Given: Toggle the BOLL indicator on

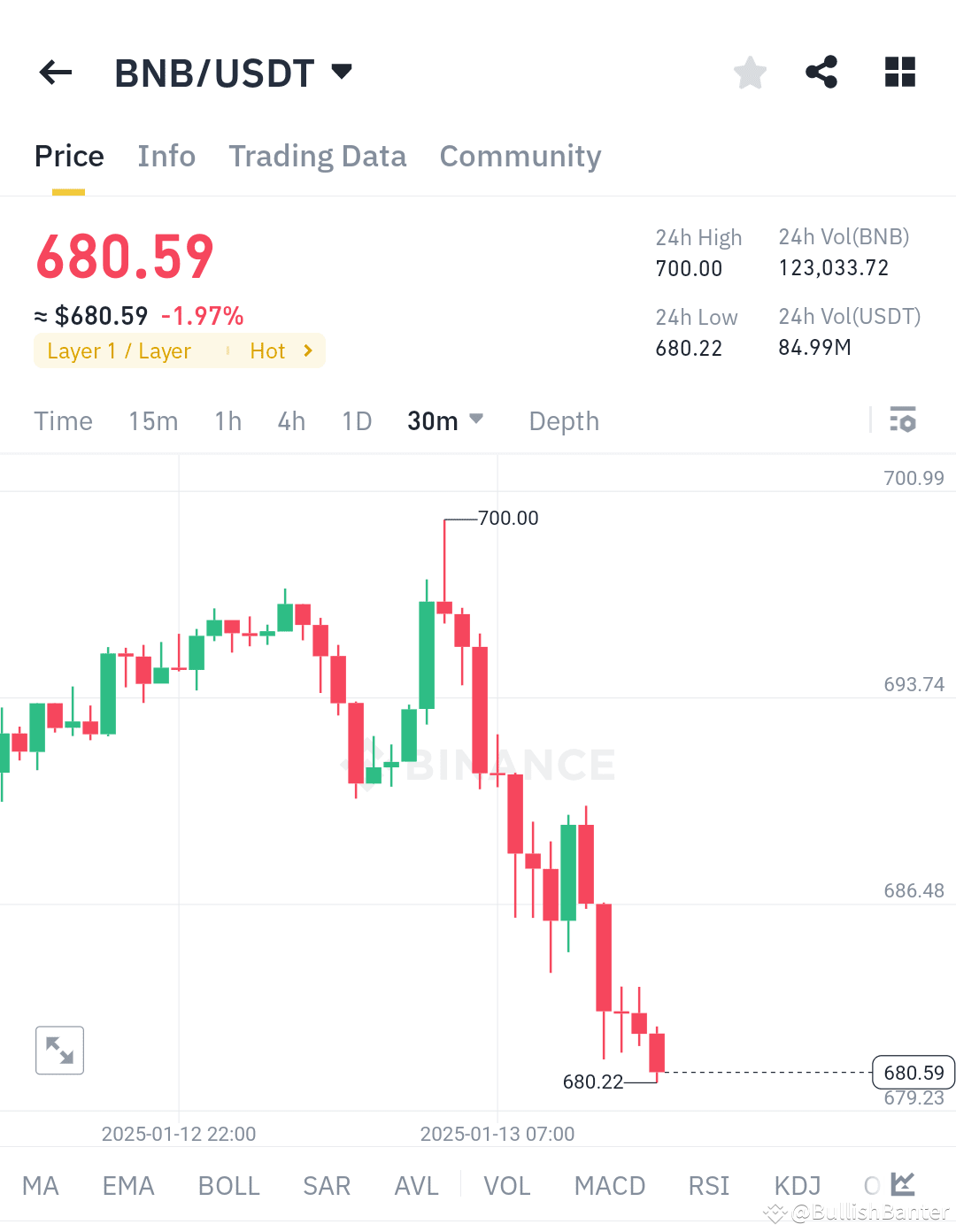Looking at the screenshot, I should click(x=228, y=1185).
